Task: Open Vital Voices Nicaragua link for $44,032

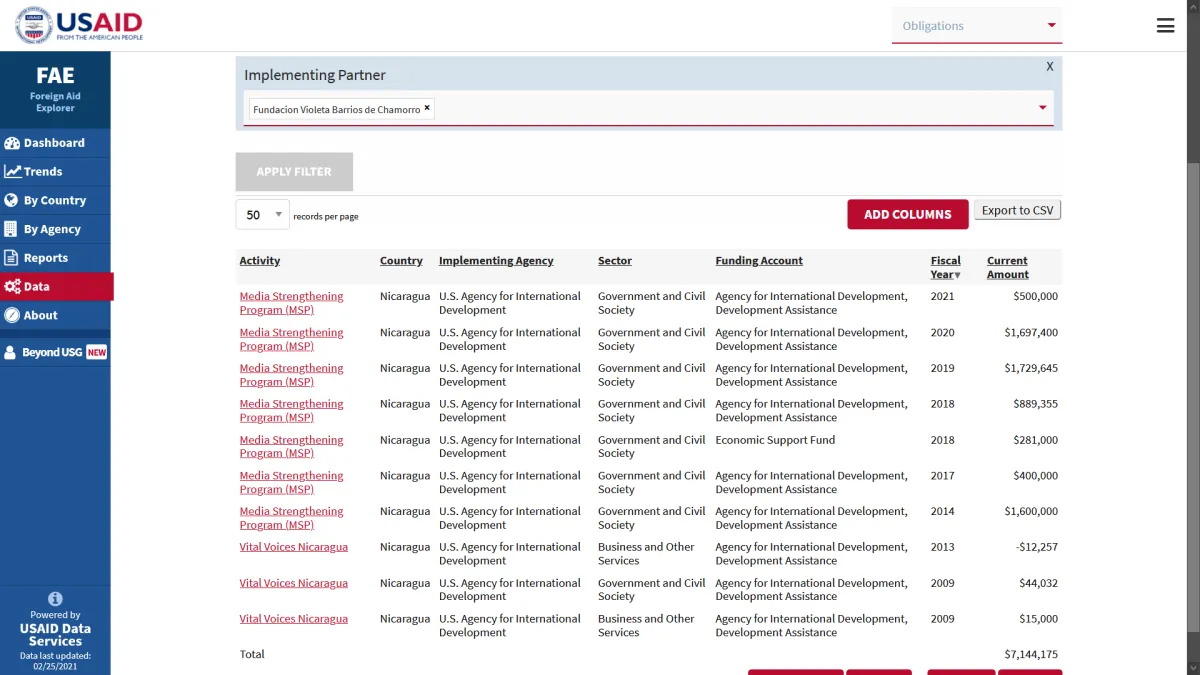Action: pos(294,583)
